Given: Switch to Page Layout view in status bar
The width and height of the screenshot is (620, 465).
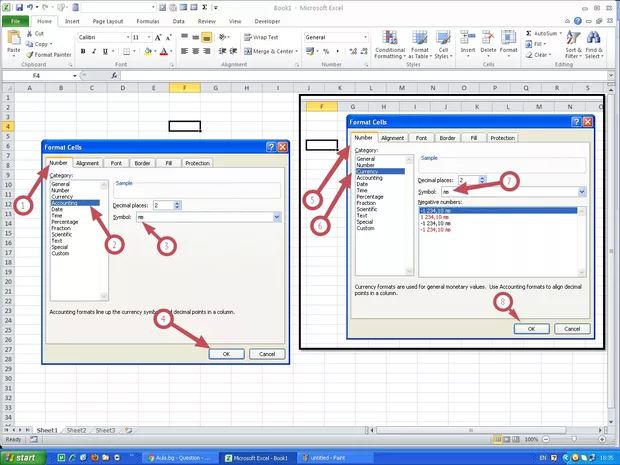Looking at the screenshot, I should [507, 439].
